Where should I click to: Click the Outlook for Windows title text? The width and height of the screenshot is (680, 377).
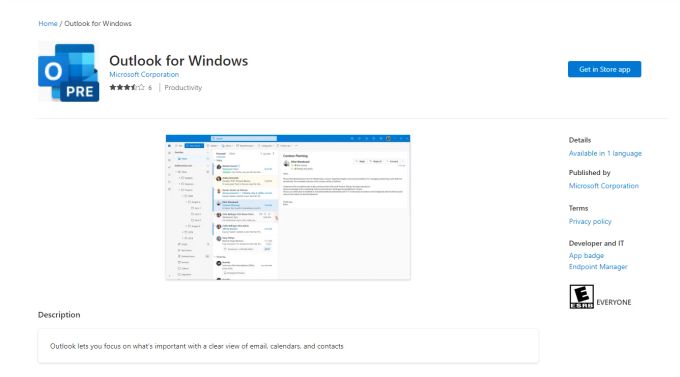tap(179, 61)
